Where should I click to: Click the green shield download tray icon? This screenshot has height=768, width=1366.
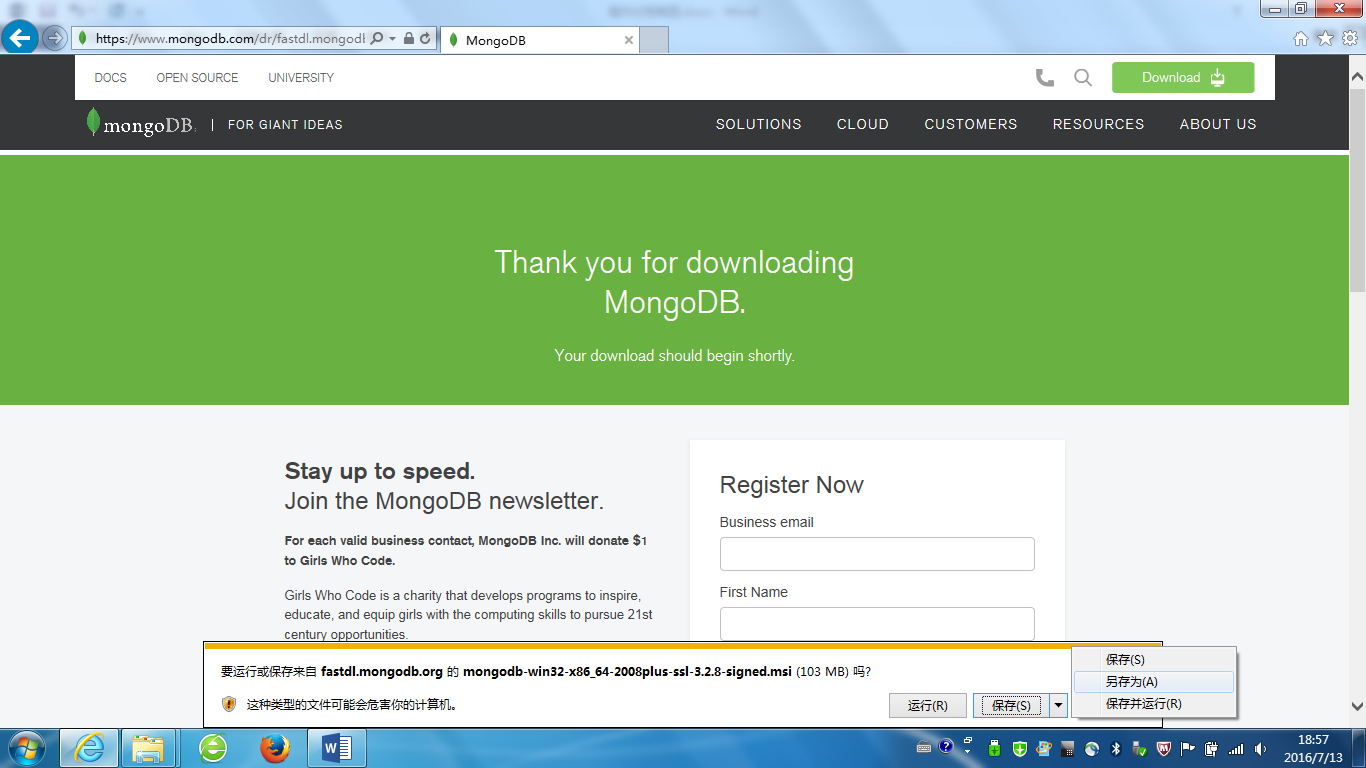(1019, 748)
